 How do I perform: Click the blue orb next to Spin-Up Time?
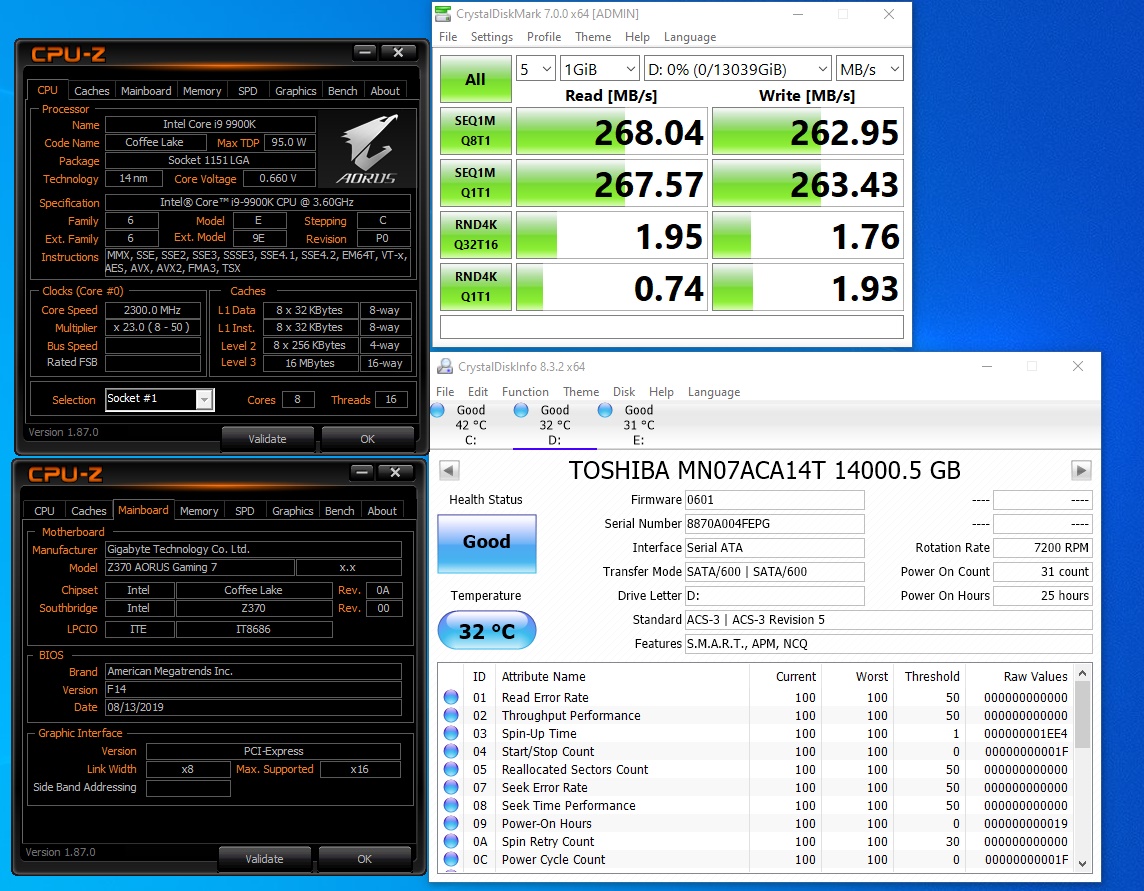pos(451,734)
